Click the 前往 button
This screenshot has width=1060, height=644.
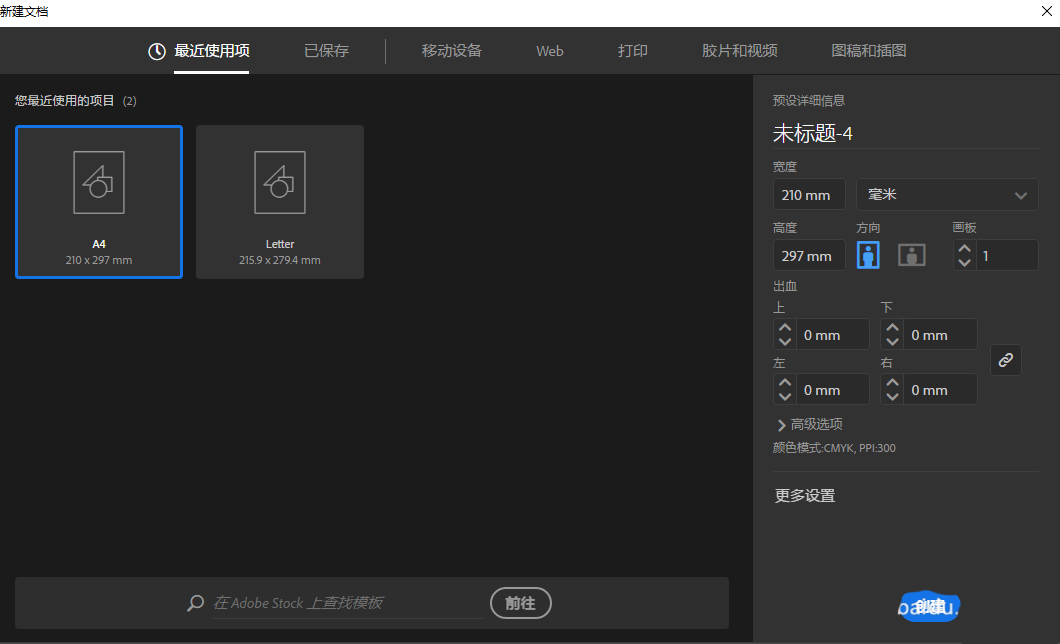click(x=521, y=603)
